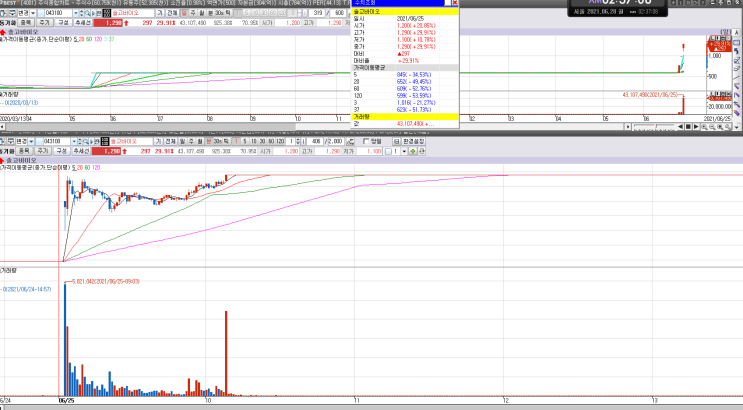
Task: Select 월 period in daily chart toolbar
Action: tap(201, 13)
